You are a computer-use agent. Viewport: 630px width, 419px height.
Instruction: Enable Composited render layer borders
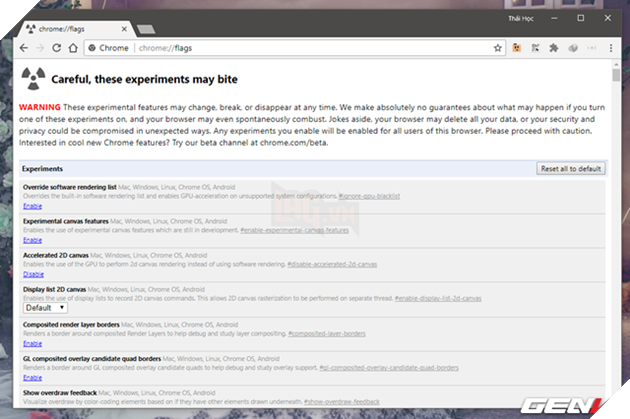point(33,343)
